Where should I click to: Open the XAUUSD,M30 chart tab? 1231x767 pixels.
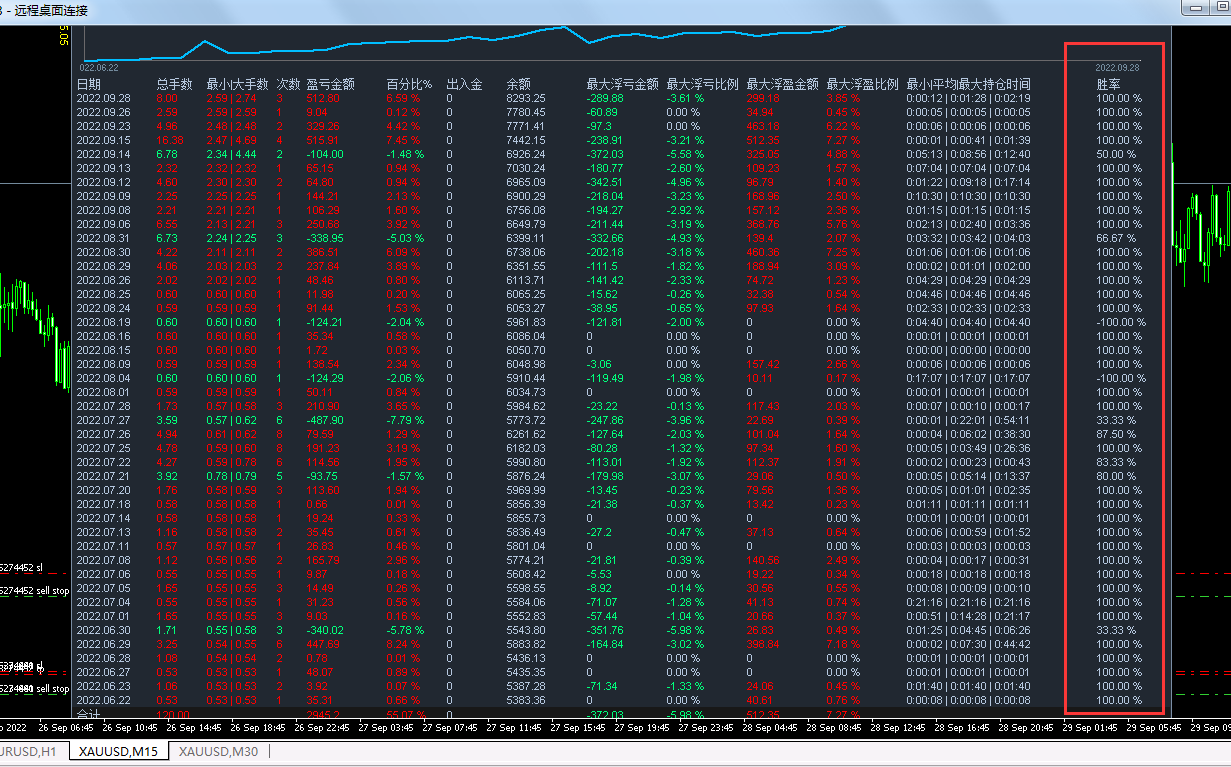pos(218,752)
